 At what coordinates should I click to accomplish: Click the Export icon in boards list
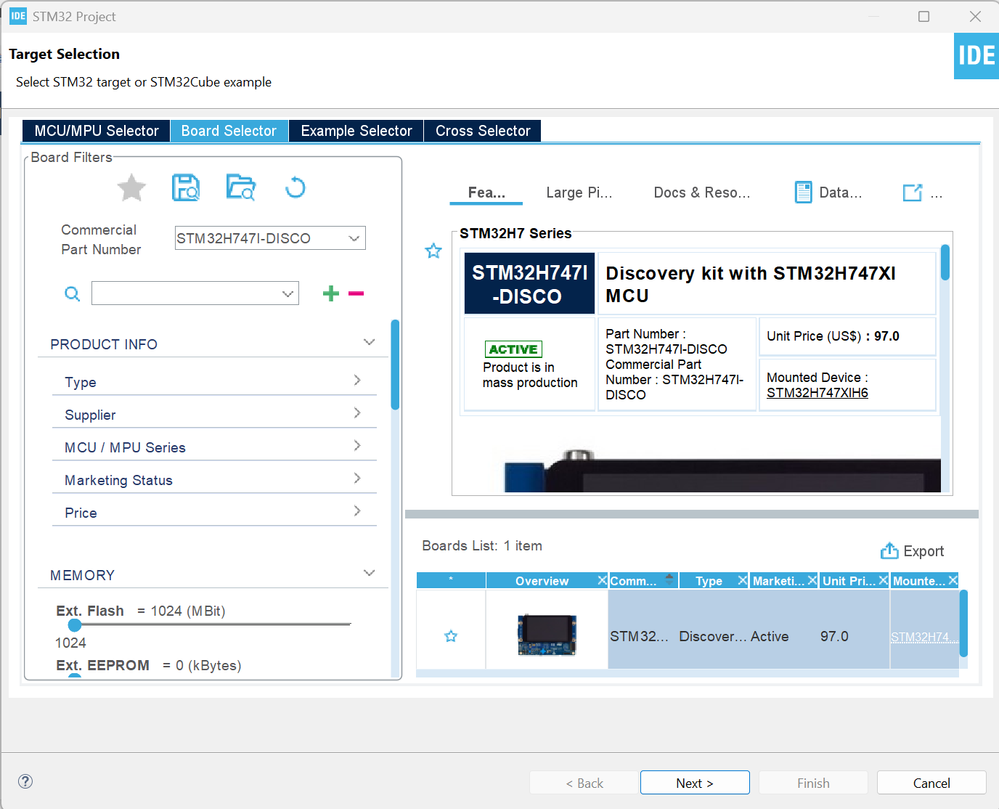click(889, 551)
